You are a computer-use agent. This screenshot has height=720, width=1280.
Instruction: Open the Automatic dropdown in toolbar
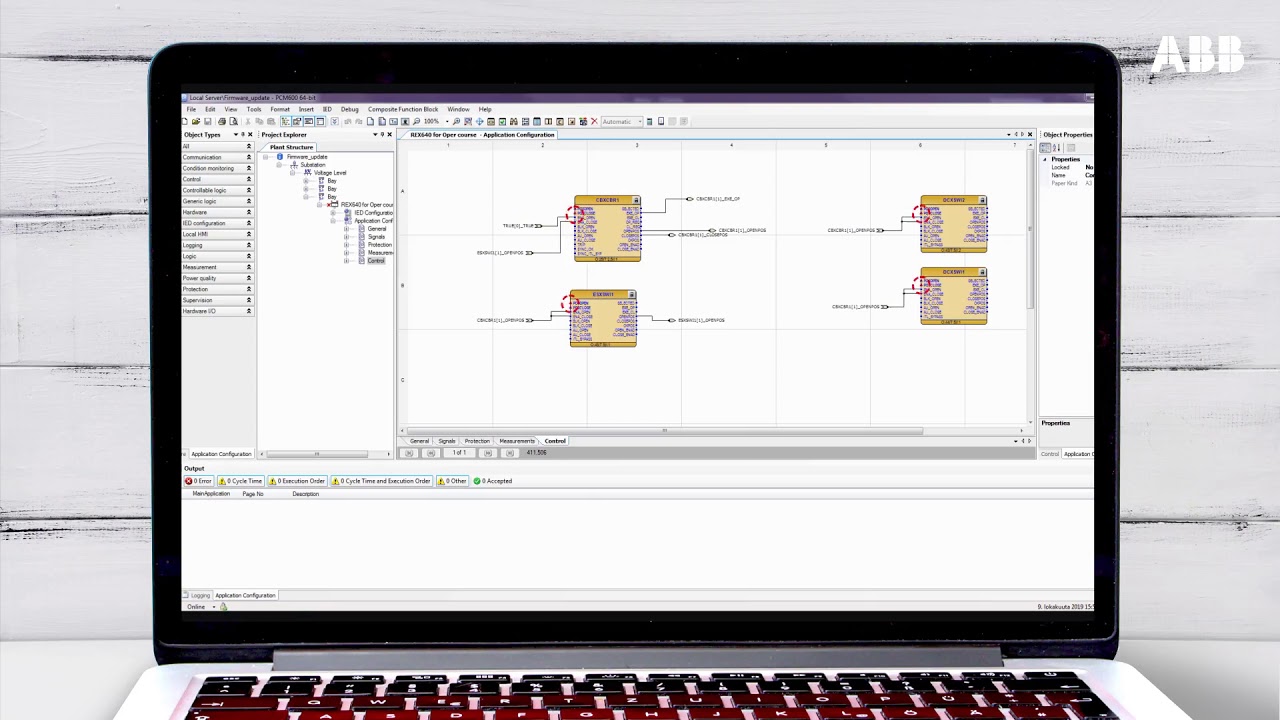(x=639, y=121)
